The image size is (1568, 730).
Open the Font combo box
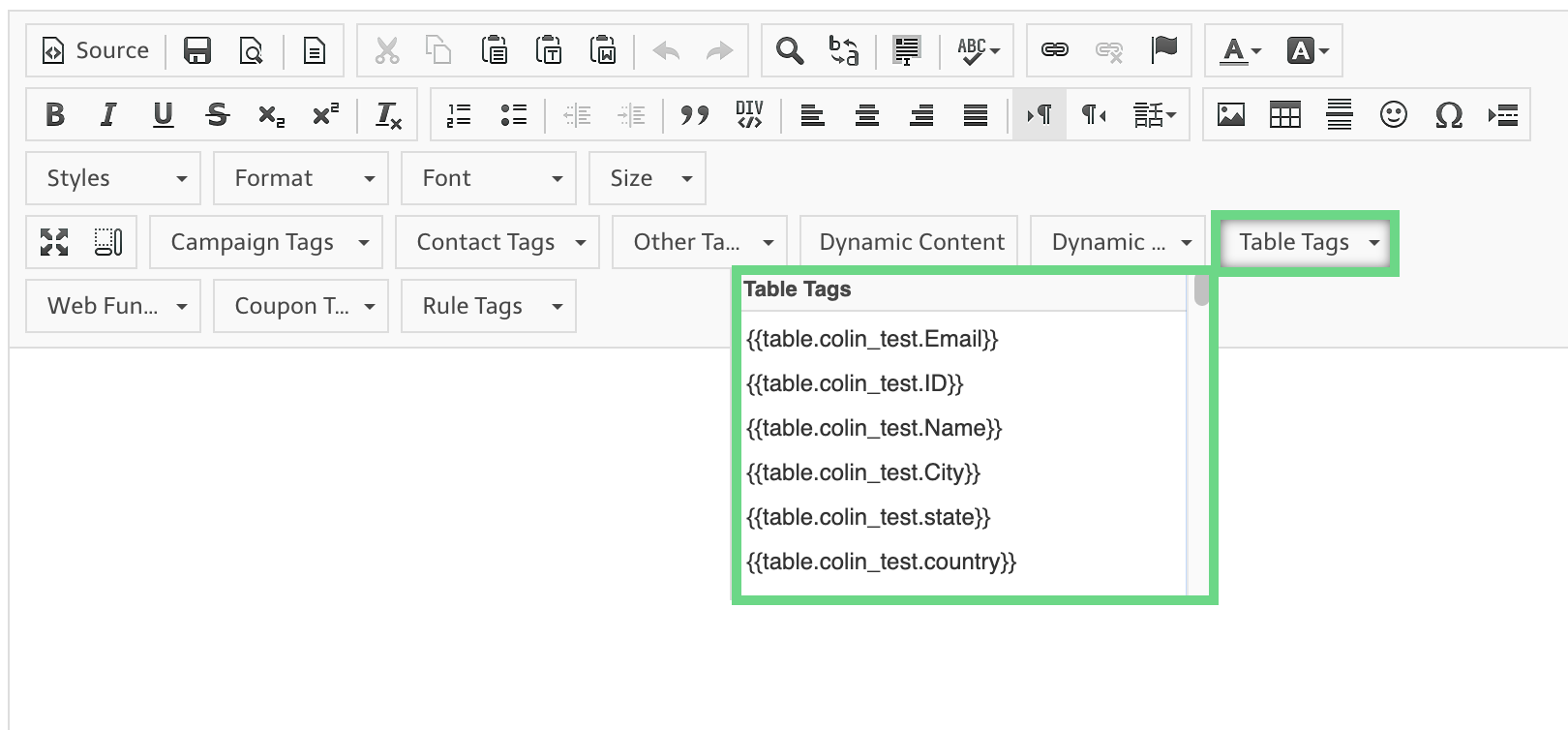tap(490, 178)
